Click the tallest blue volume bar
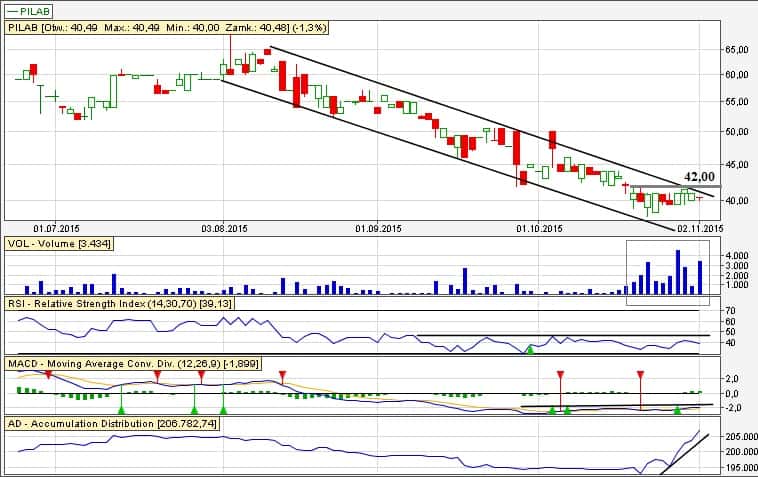The image size is (758, 477). [x=678, y=271]
